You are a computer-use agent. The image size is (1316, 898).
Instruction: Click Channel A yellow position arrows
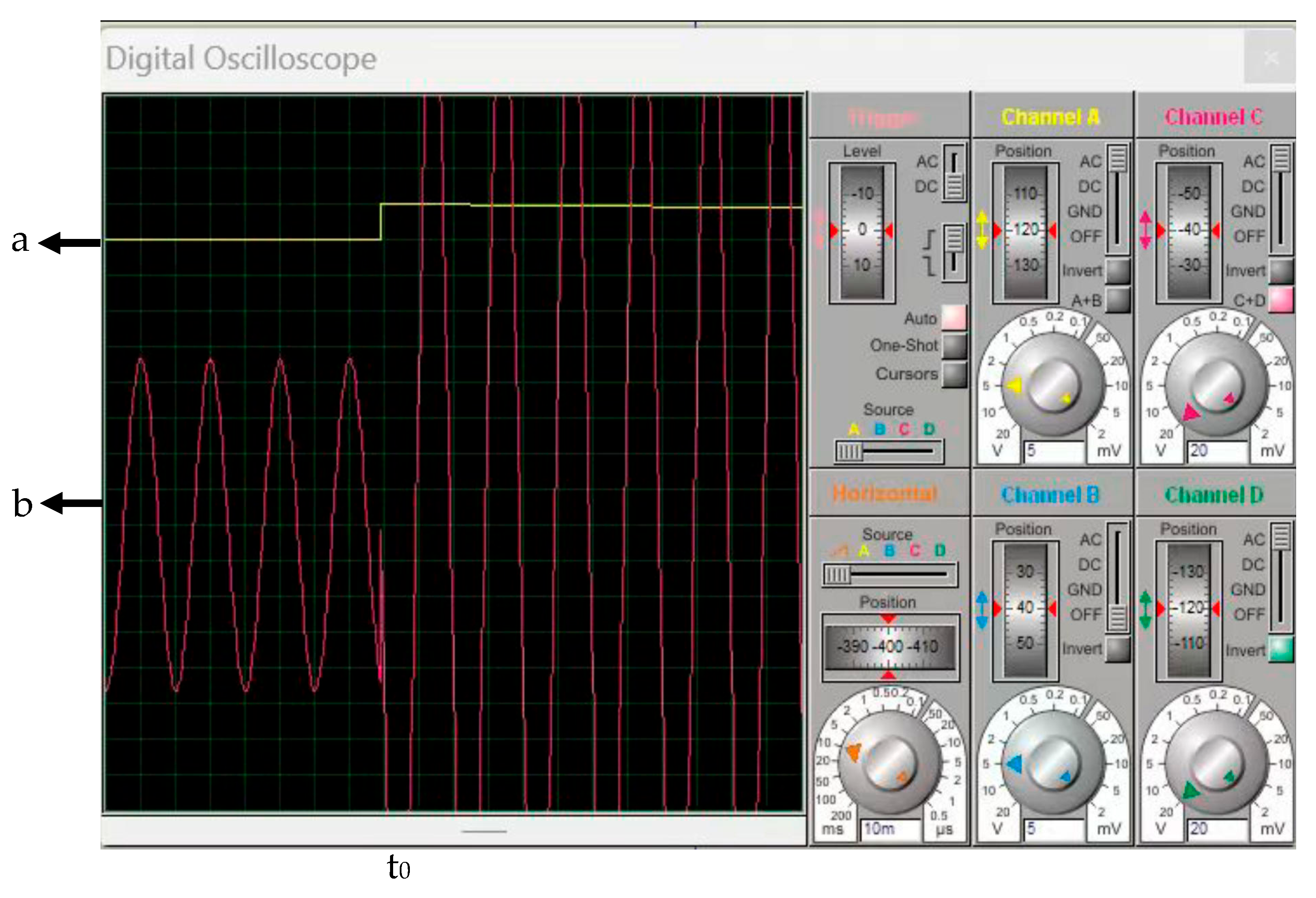(982, 229)
